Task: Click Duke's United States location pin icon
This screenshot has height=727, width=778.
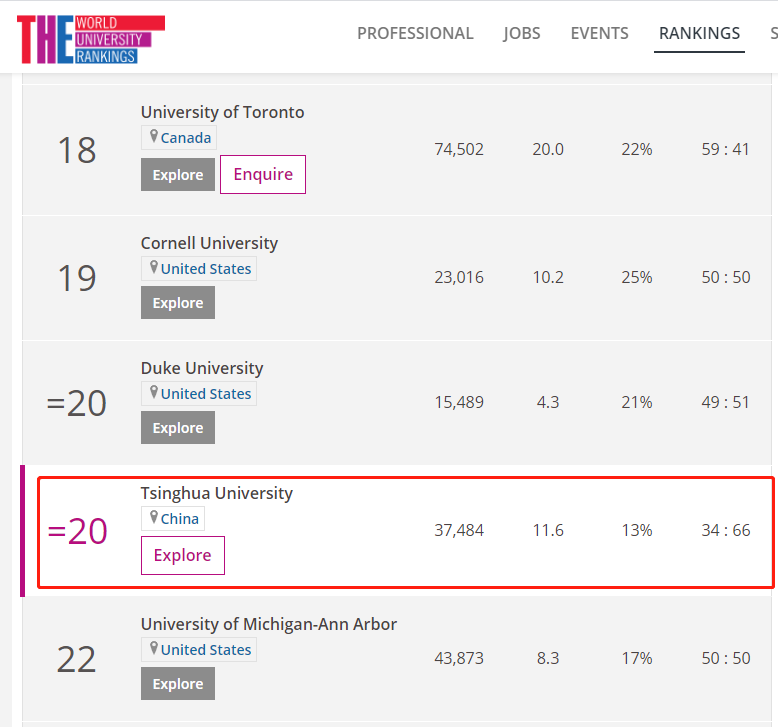Action: pyautogui.click(x=154, y=393)
